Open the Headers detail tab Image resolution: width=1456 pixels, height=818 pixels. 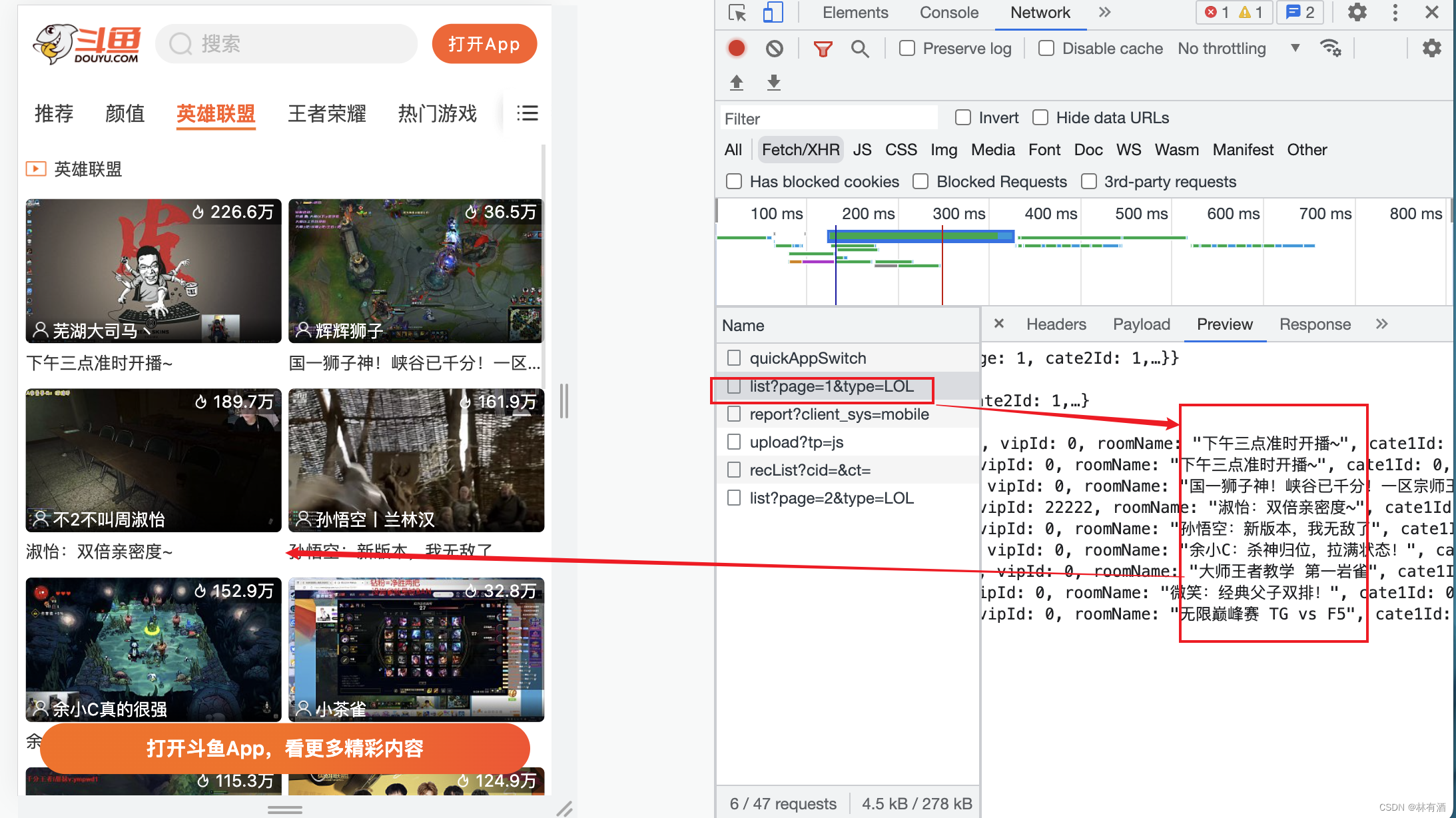coord(1056,324)
